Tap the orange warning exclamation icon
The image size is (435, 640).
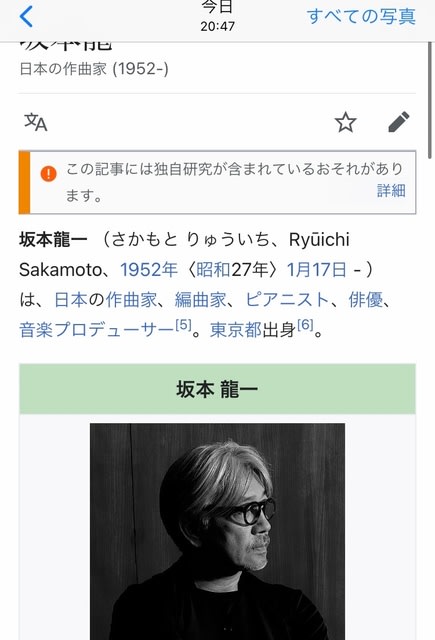[49, 173]
